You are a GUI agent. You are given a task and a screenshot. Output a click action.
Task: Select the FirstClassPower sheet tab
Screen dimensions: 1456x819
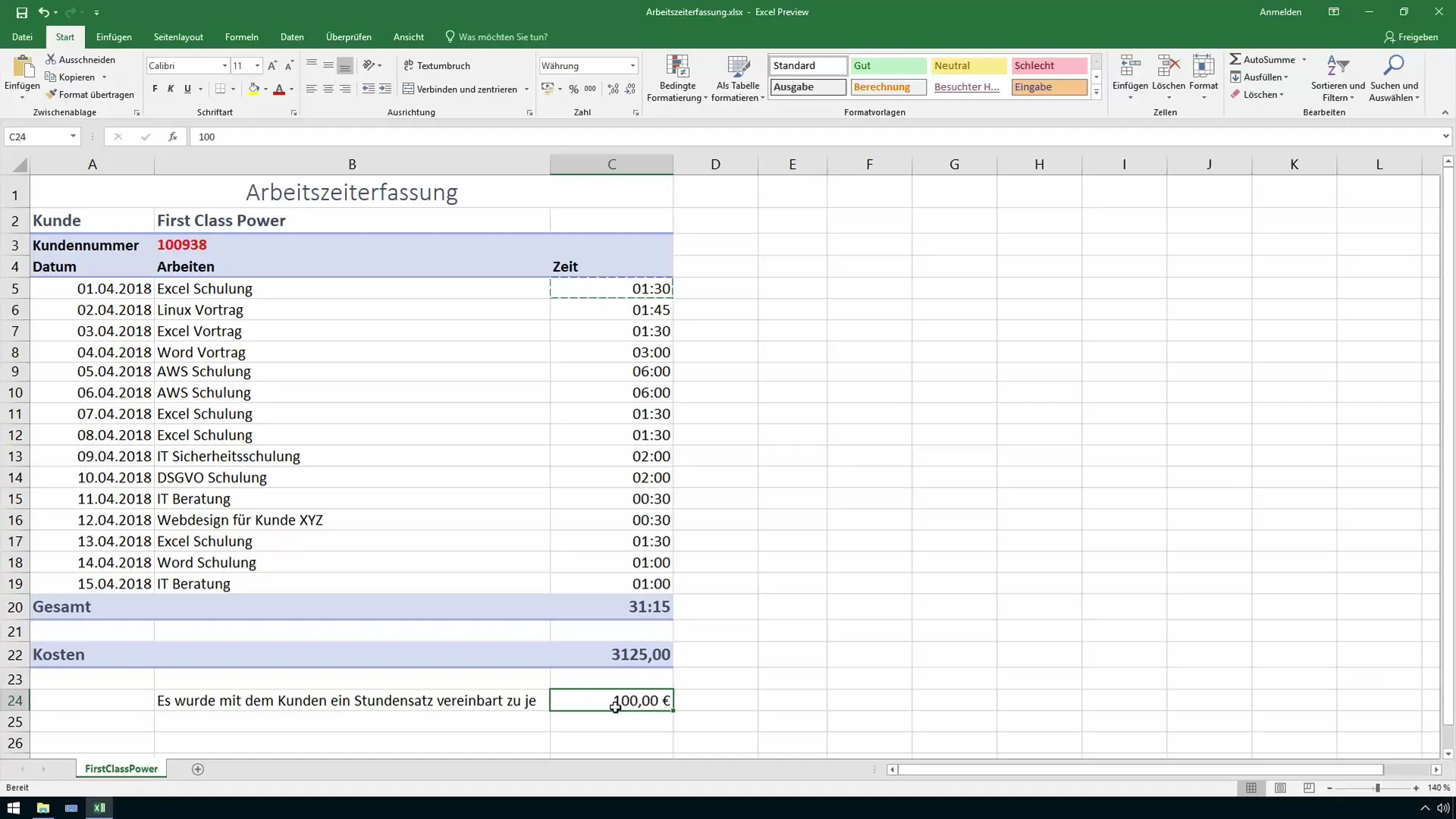pyautogui.click(x=121, y=769)
